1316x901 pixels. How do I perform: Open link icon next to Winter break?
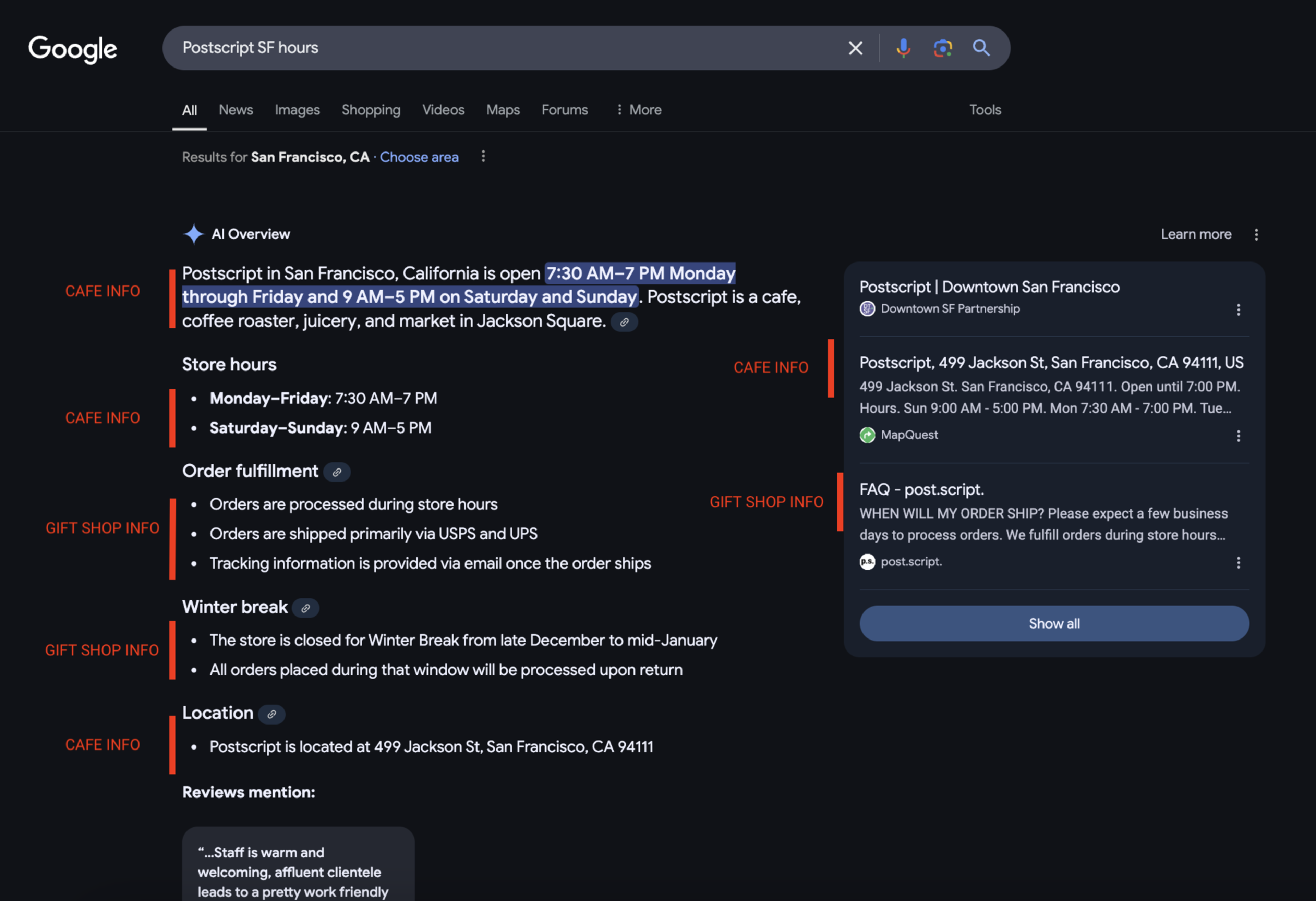(306, 608)
